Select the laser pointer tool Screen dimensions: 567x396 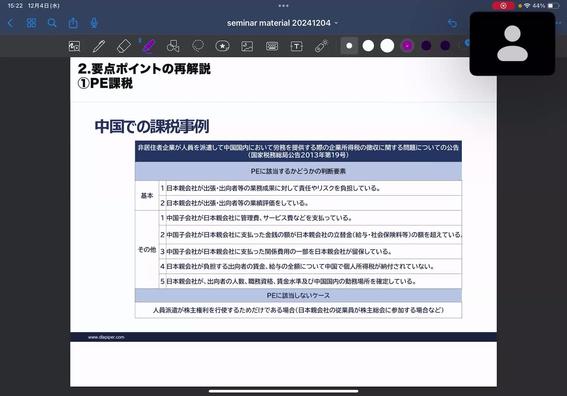tap(321, 46)
